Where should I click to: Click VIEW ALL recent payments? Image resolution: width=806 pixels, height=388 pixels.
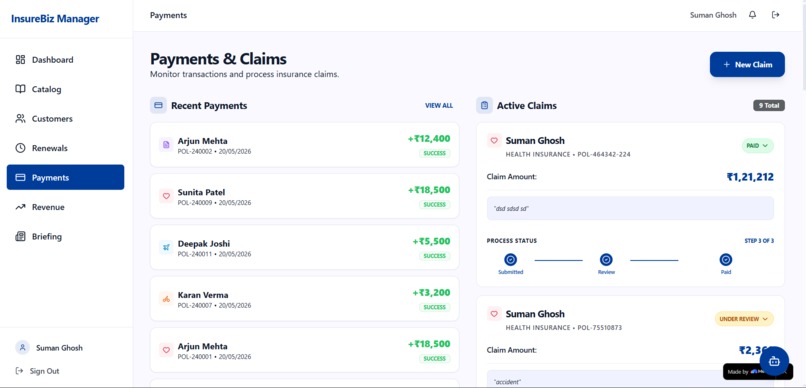[x=438, y=105]
